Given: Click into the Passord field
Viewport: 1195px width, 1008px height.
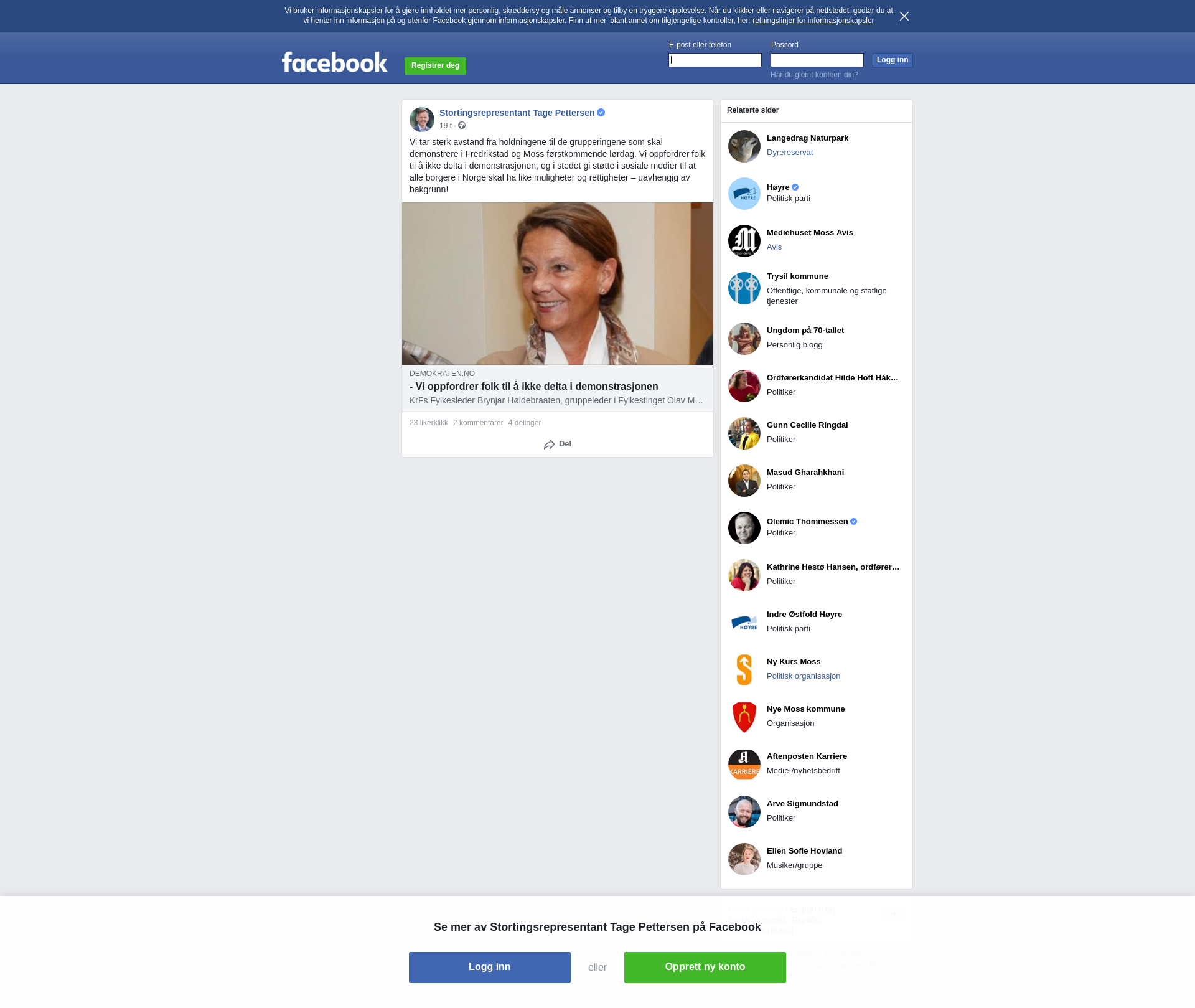Looking at the screenshot, I should (x=817, y=60).
